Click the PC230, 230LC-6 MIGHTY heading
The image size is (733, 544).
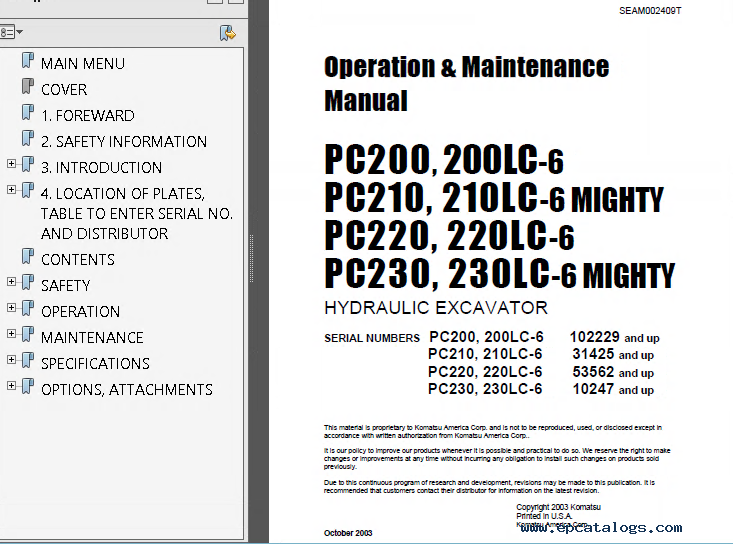tap(500, 274)
